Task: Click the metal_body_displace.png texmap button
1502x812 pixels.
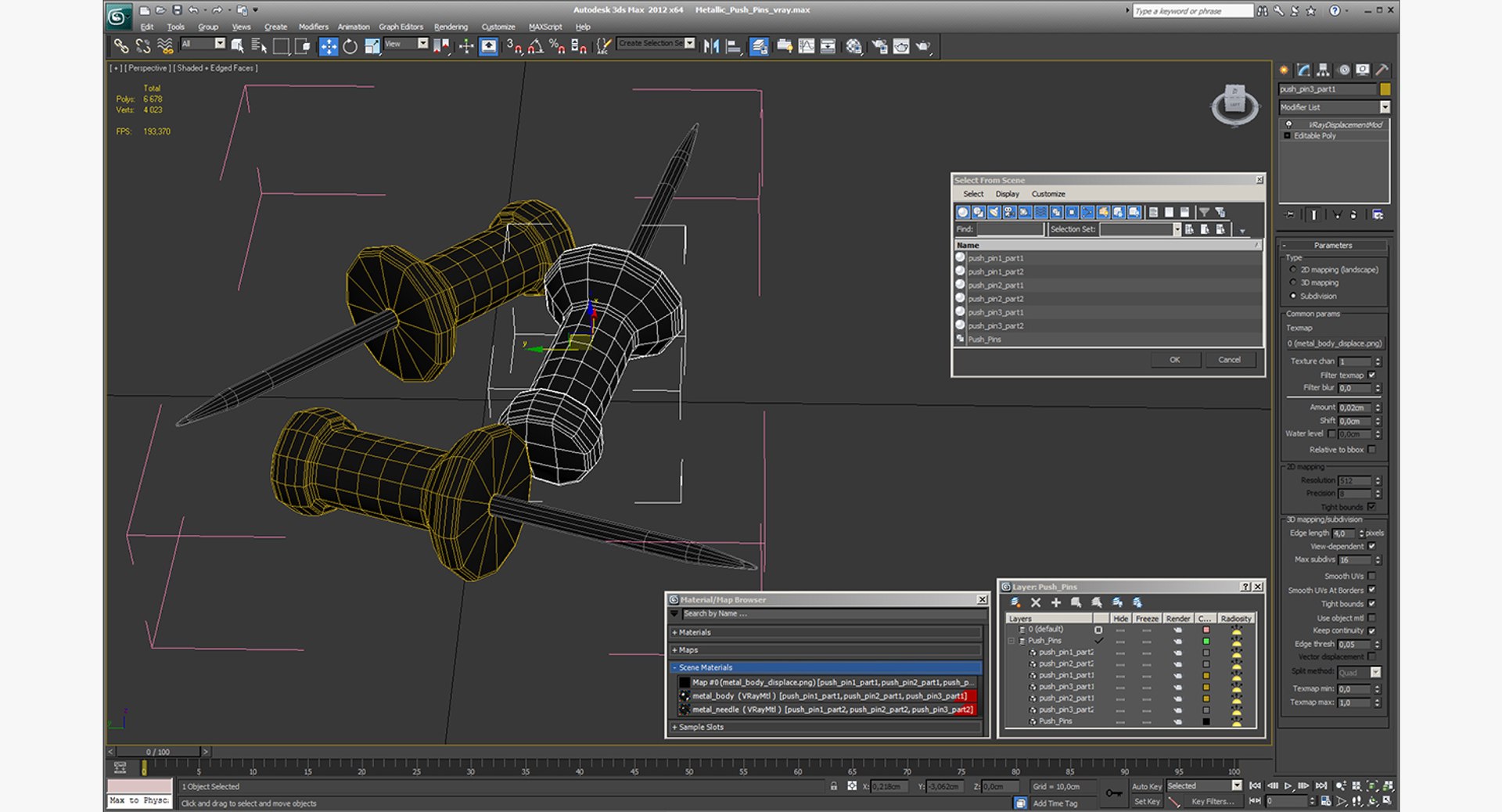Action: [x=1334, y=343]
